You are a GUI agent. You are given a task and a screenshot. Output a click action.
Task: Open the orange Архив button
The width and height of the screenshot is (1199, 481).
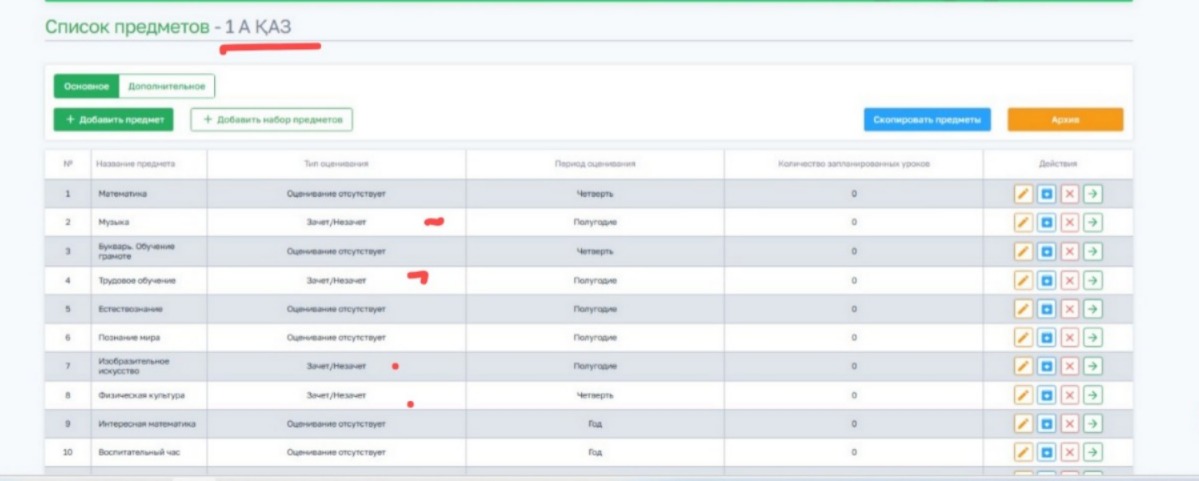tap(1064, 120)
